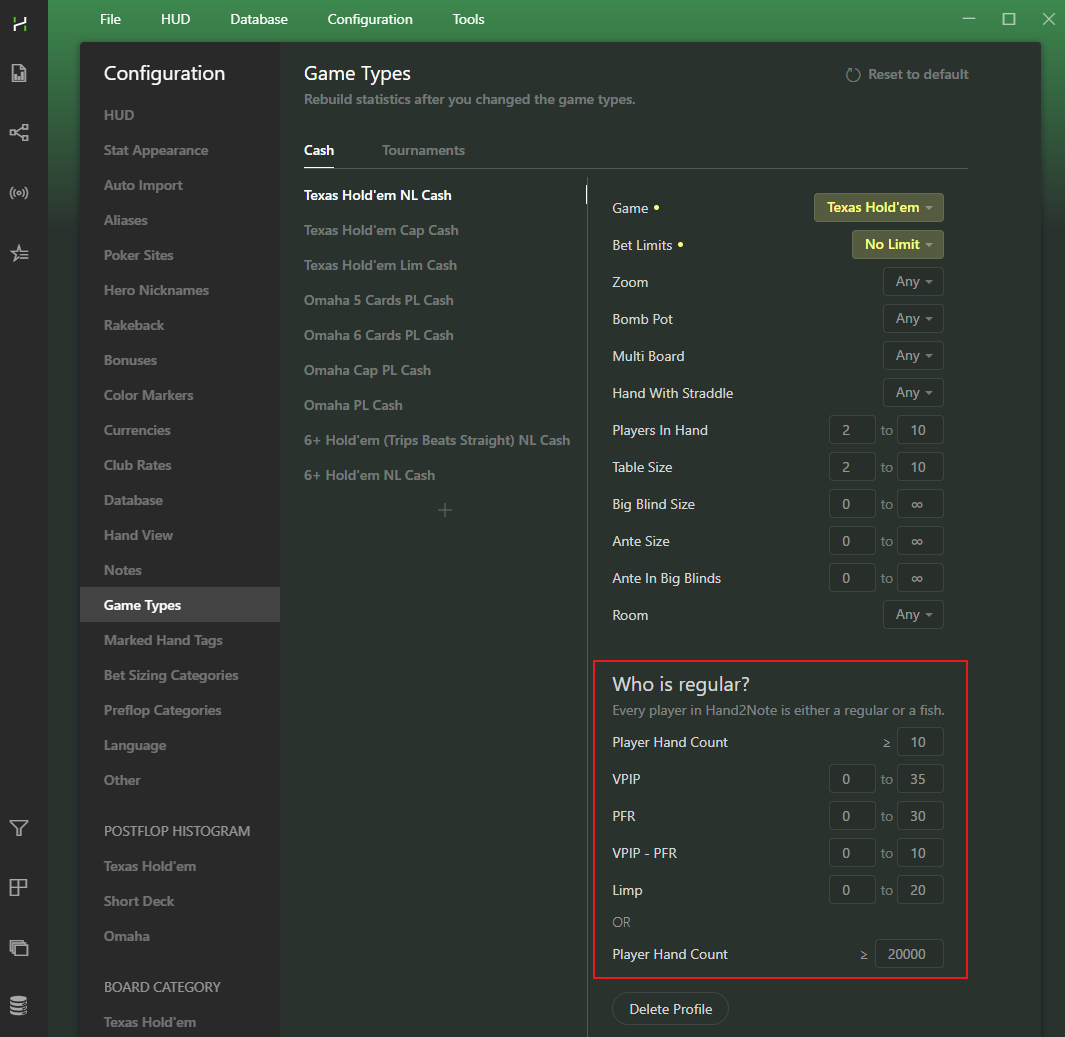Open the range research share-node icon
This screenshot has height=1037, width=1065.
[x=19, y=132]
